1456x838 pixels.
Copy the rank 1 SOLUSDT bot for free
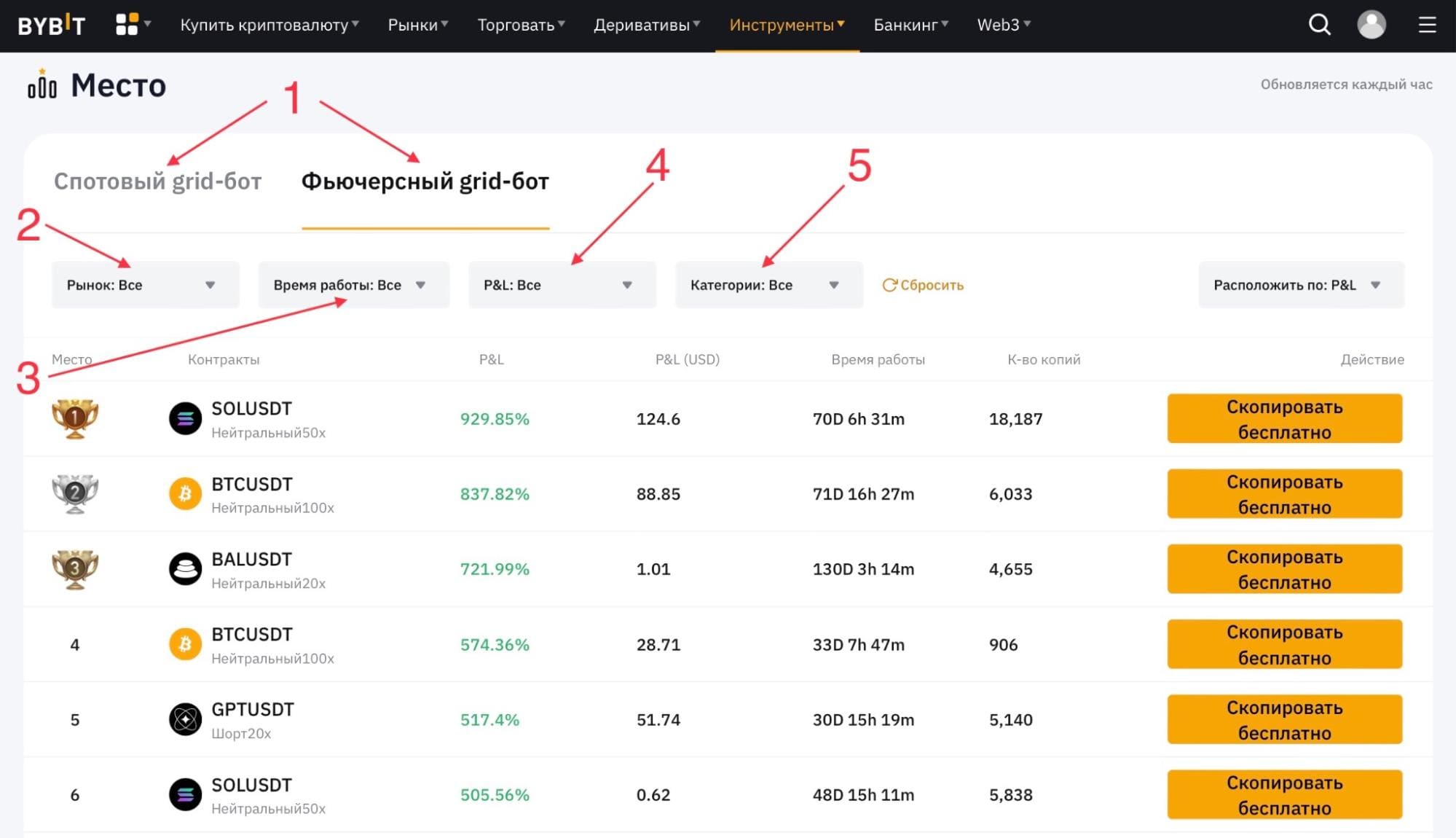1285,419
